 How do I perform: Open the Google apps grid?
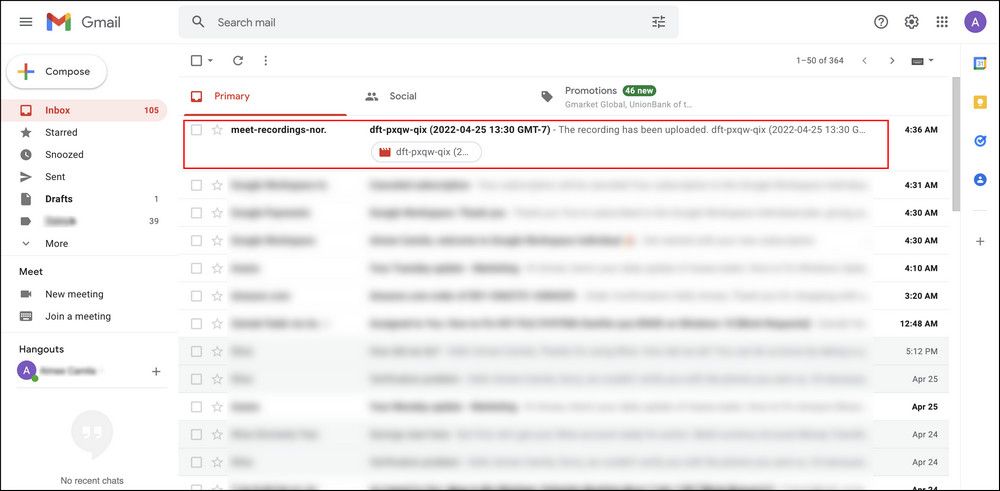pyautogui.click(x=942, y=22)
